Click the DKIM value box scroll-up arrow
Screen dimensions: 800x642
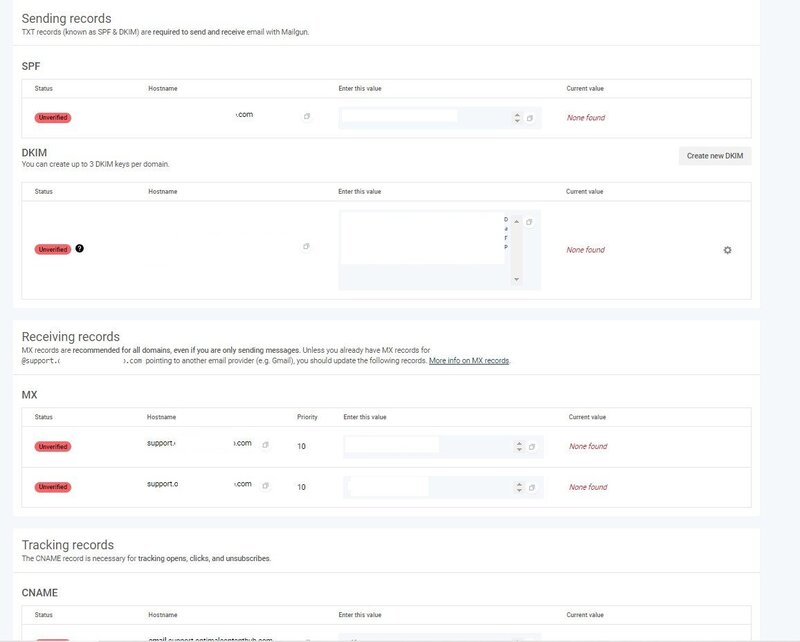click(x=516, y=221)
